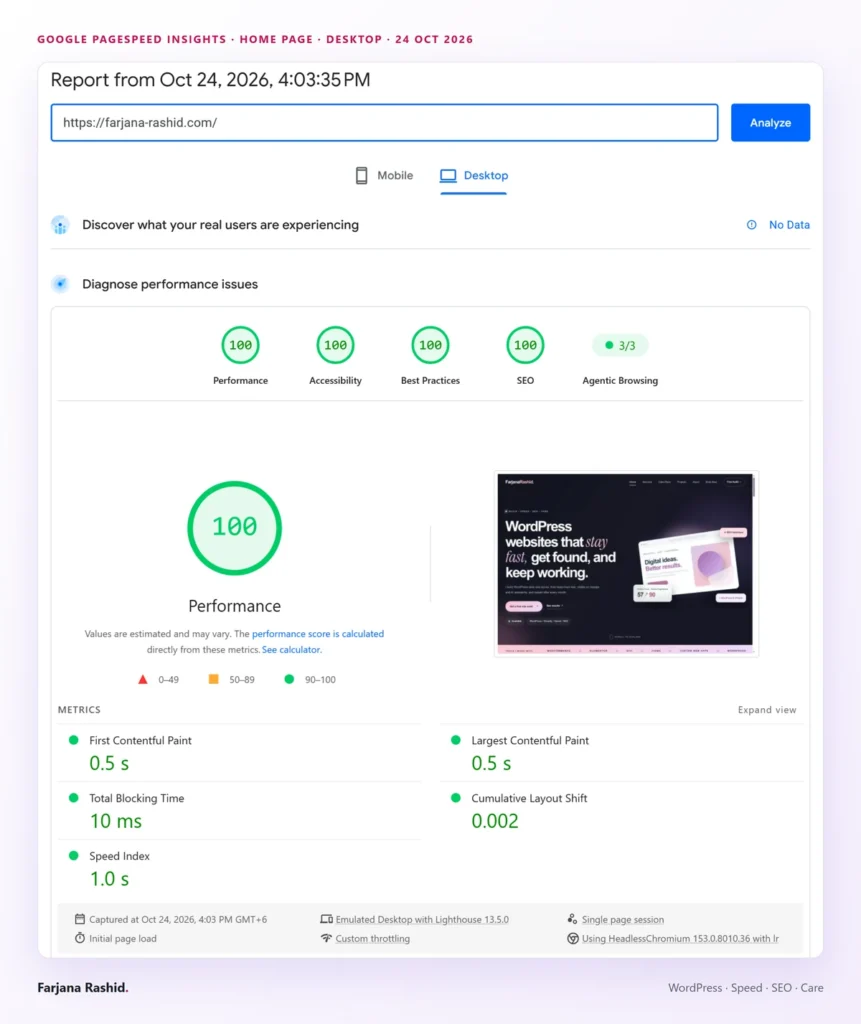
Task: Click the large 100 performance gauge
Action: (235, 528)
